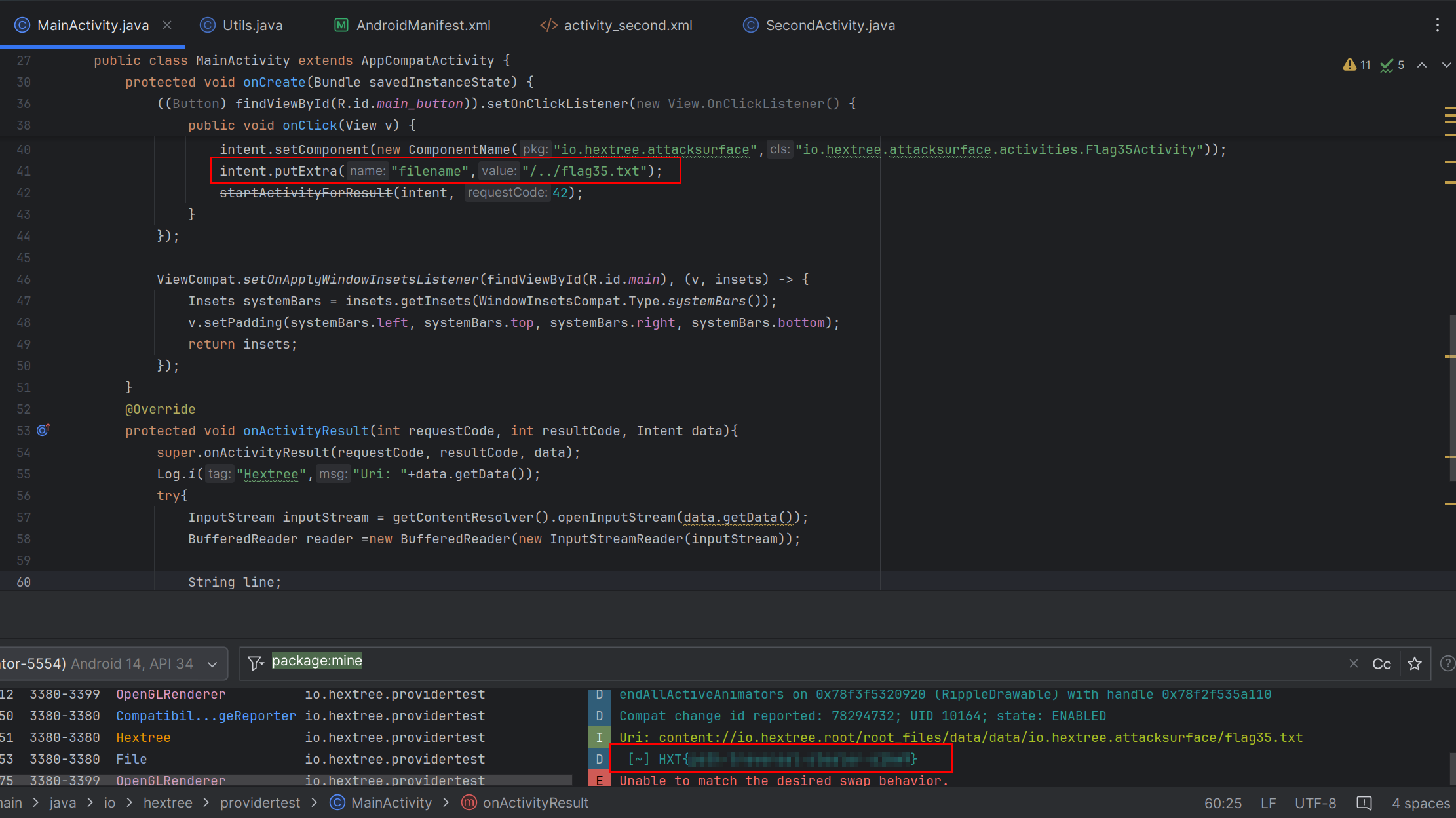Click the sticky header line 'public class MainActivity'
The height and width of the screenshot is (818, 1456).
pos(301,60)
